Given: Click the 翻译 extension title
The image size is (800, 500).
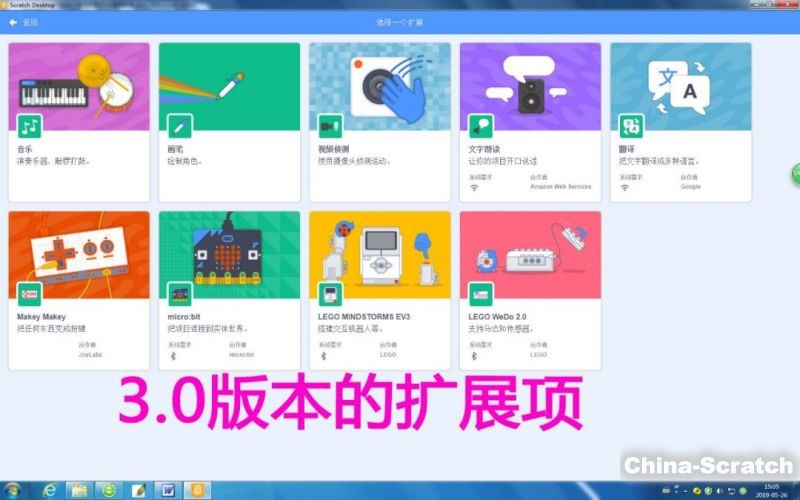Looking at the screenshot, I should (x=627, y=149).
